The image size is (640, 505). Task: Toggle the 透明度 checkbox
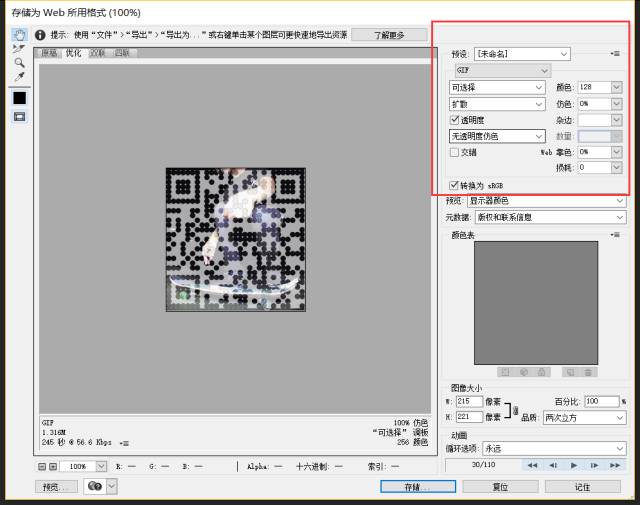click(455, 119)
